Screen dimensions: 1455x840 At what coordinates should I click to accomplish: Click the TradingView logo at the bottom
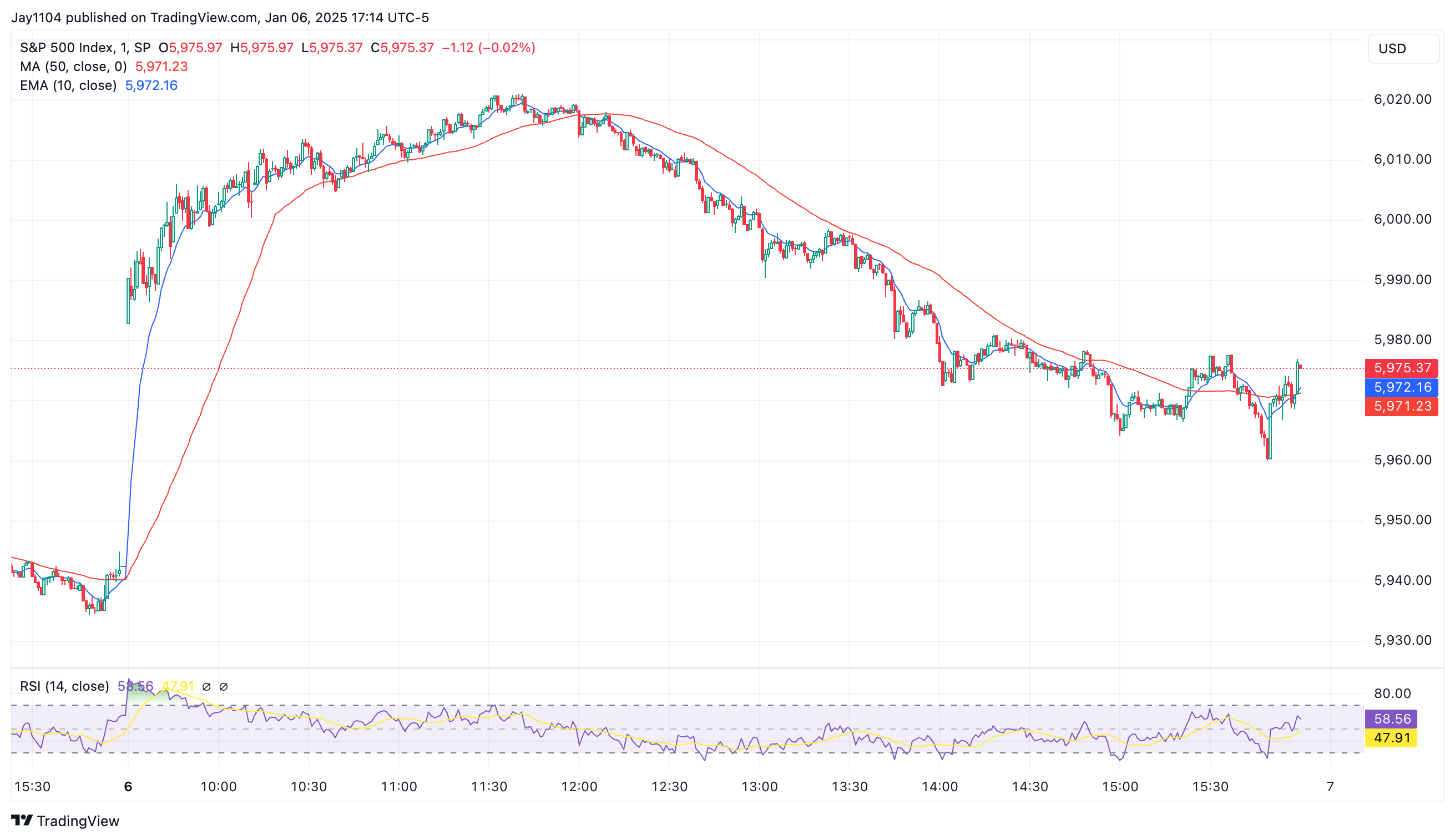(x=65, y=821)
